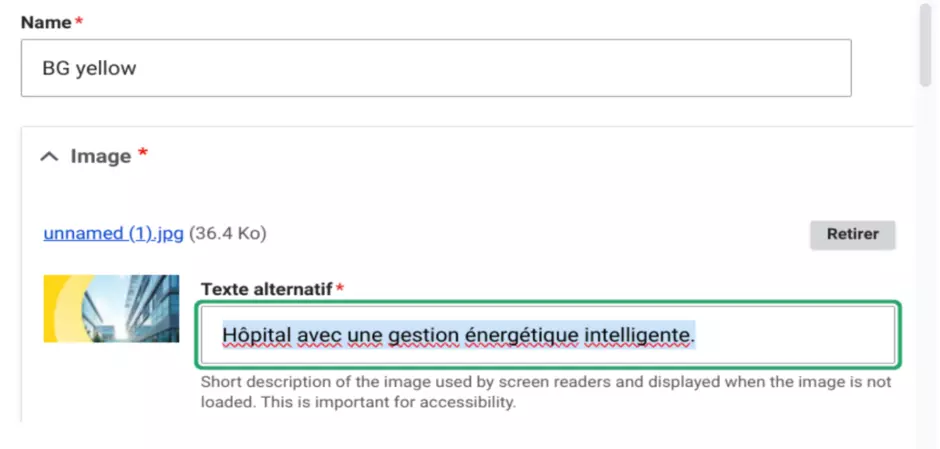The image size is (940, 449).
Task: Click BG yellow text in Name field
Action: point(89,68)
